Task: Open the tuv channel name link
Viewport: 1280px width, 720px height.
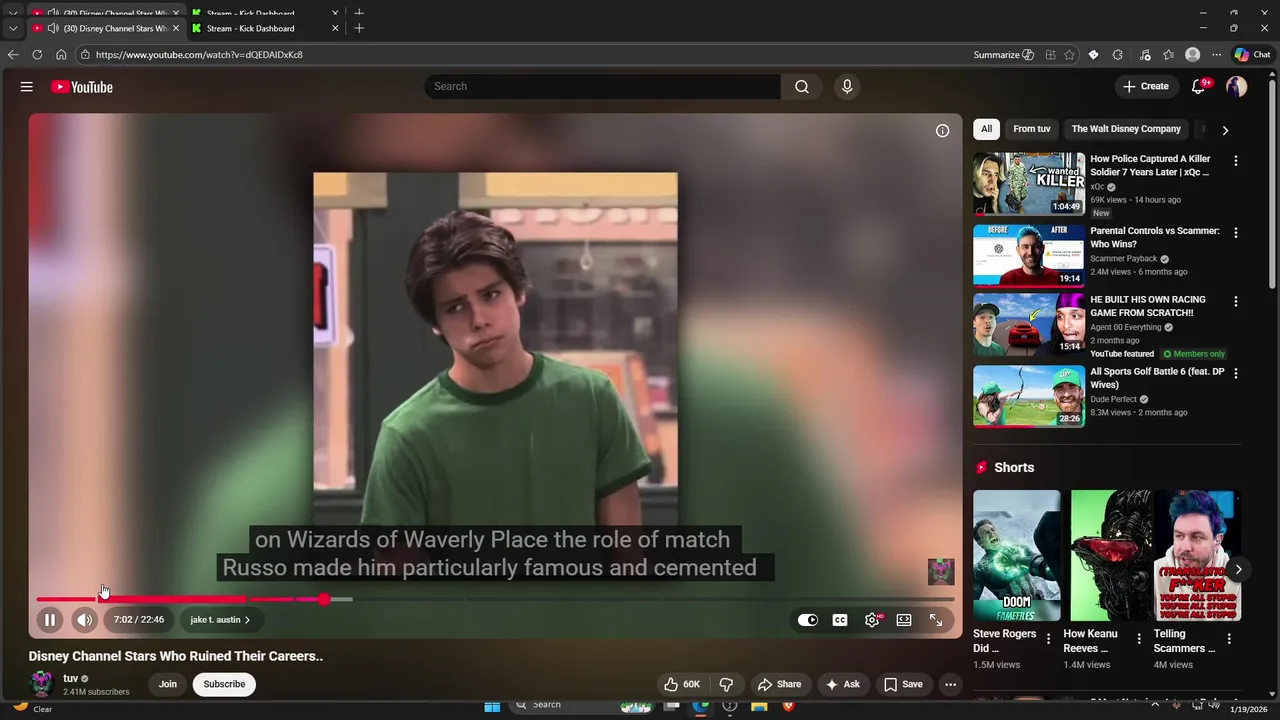Action: pos(71,678)
